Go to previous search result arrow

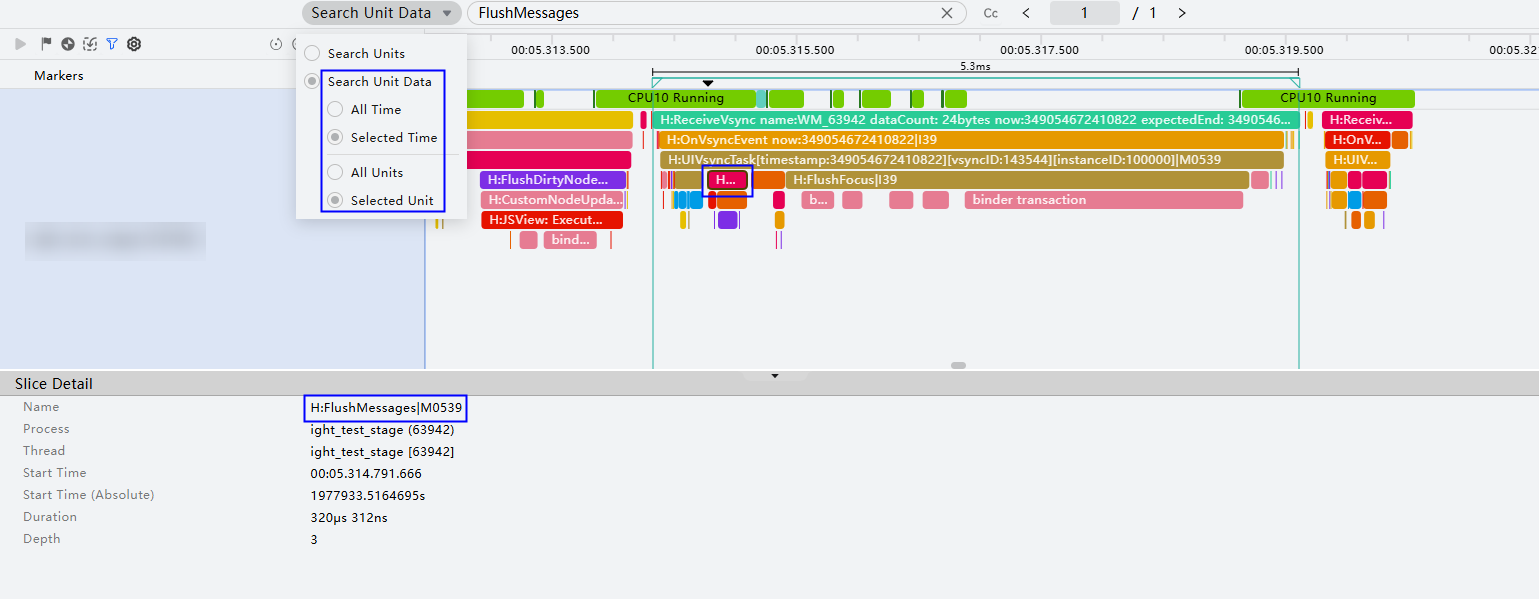[x=1026, y=13]
